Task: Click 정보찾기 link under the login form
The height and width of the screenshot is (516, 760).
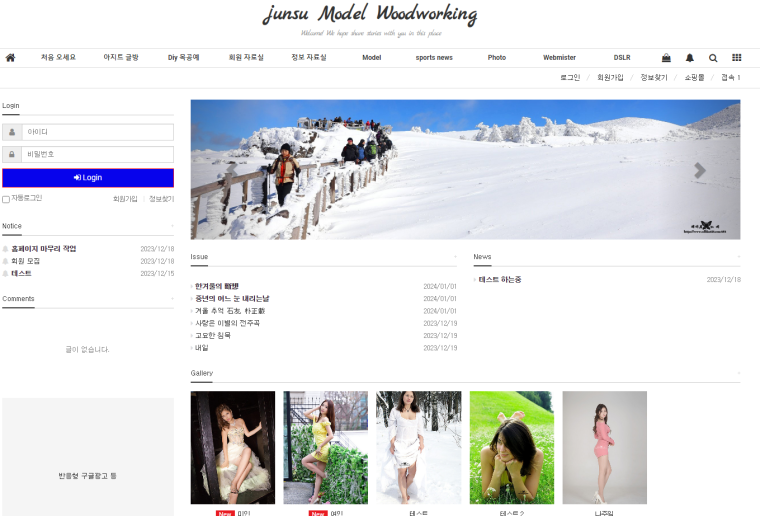Action: 161,199
